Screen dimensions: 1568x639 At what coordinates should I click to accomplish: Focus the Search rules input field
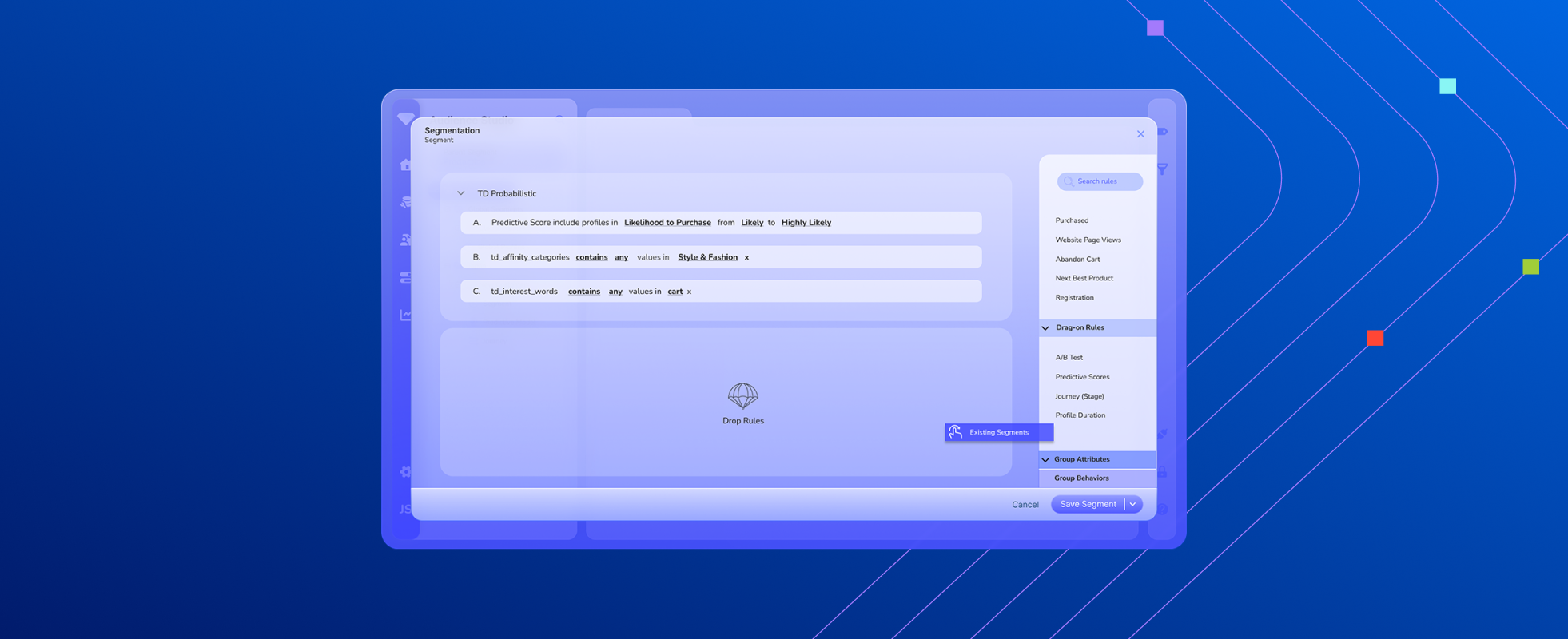(1107, 181)
